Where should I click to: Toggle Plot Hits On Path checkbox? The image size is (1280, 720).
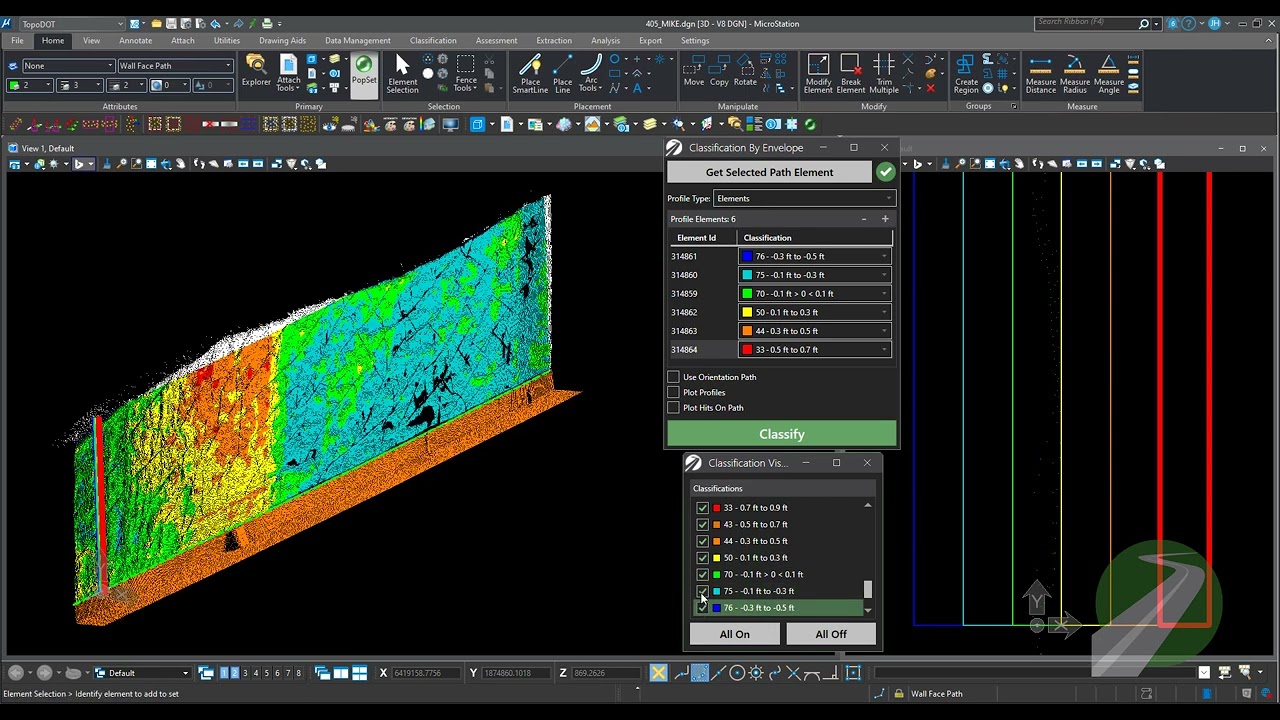(673, 408)
